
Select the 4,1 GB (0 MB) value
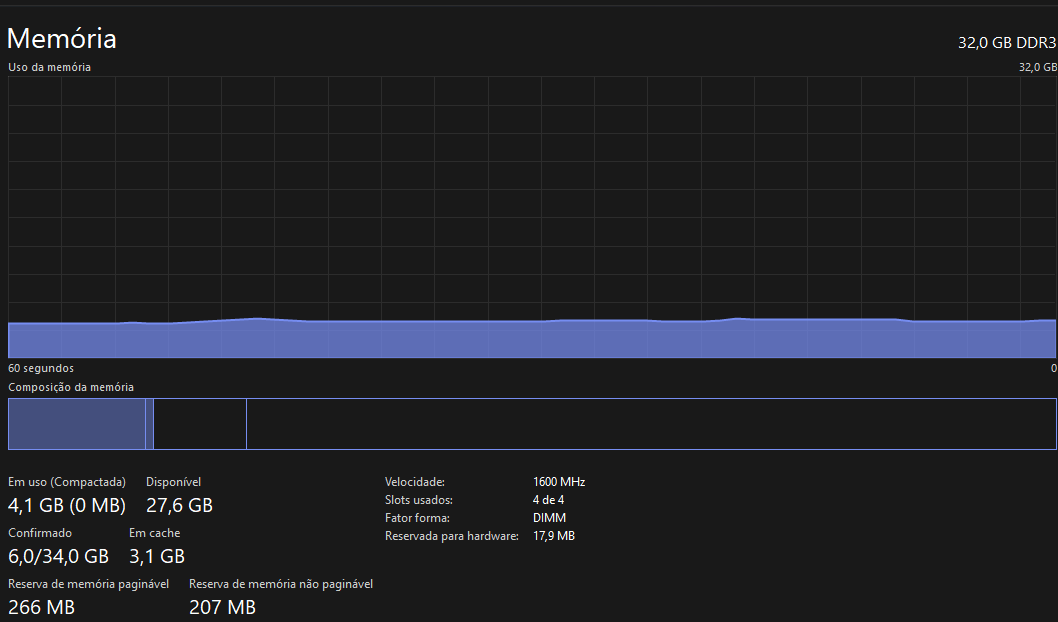67,505
